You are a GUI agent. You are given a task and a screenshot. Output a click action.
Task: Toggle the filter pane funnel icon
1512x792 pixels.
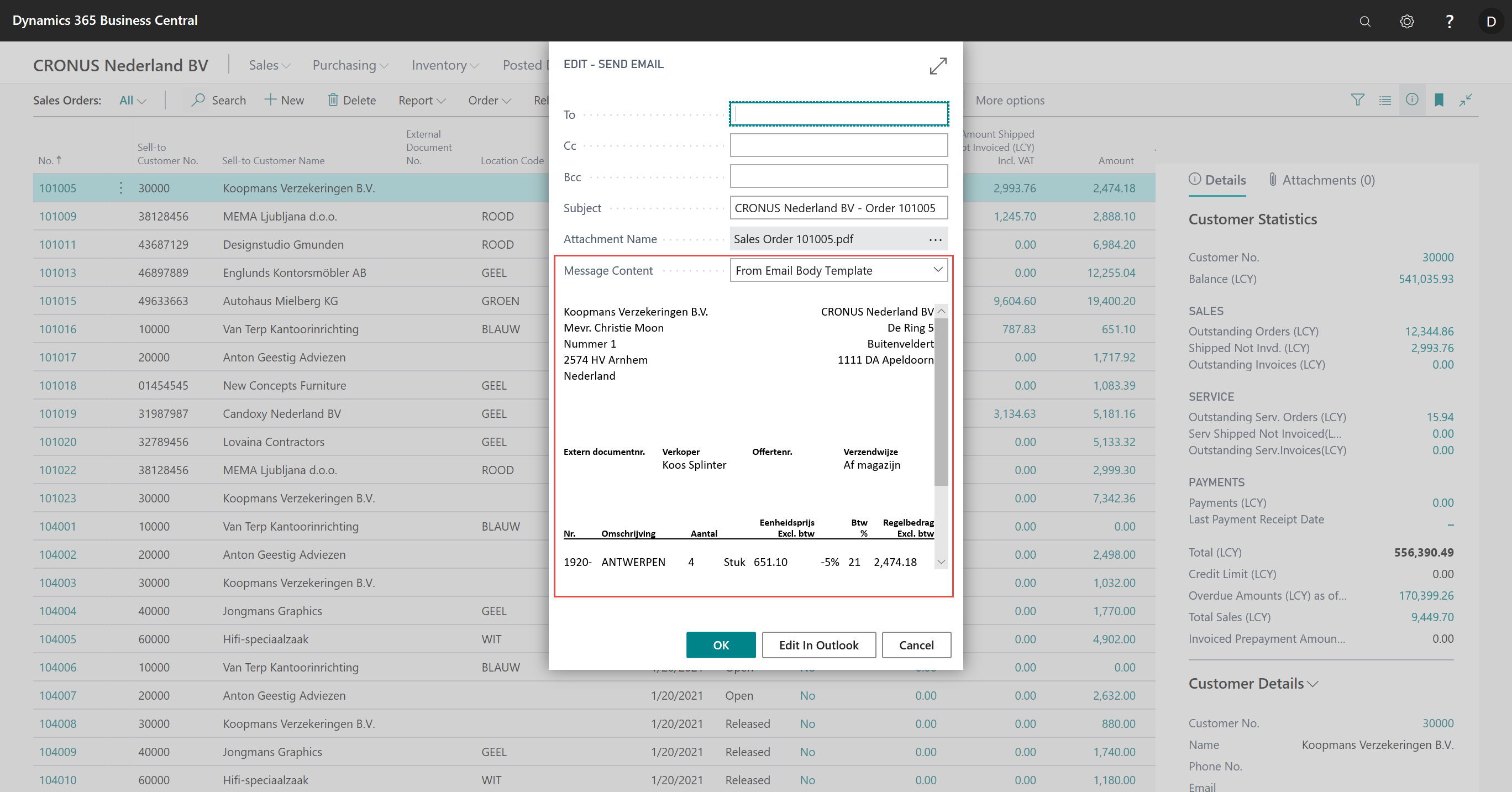coord(1357,100)
